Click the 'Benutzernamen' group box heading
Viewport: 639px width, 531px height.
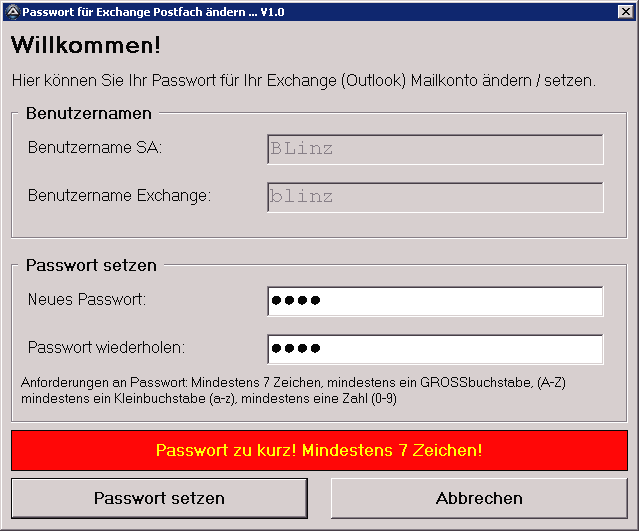[89, 113]
